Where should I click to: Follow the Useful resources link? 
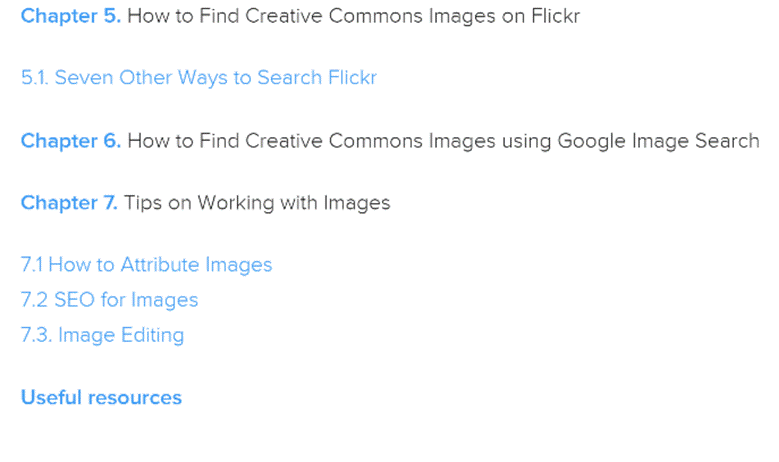pyautogui.click(x=101, y=398)
